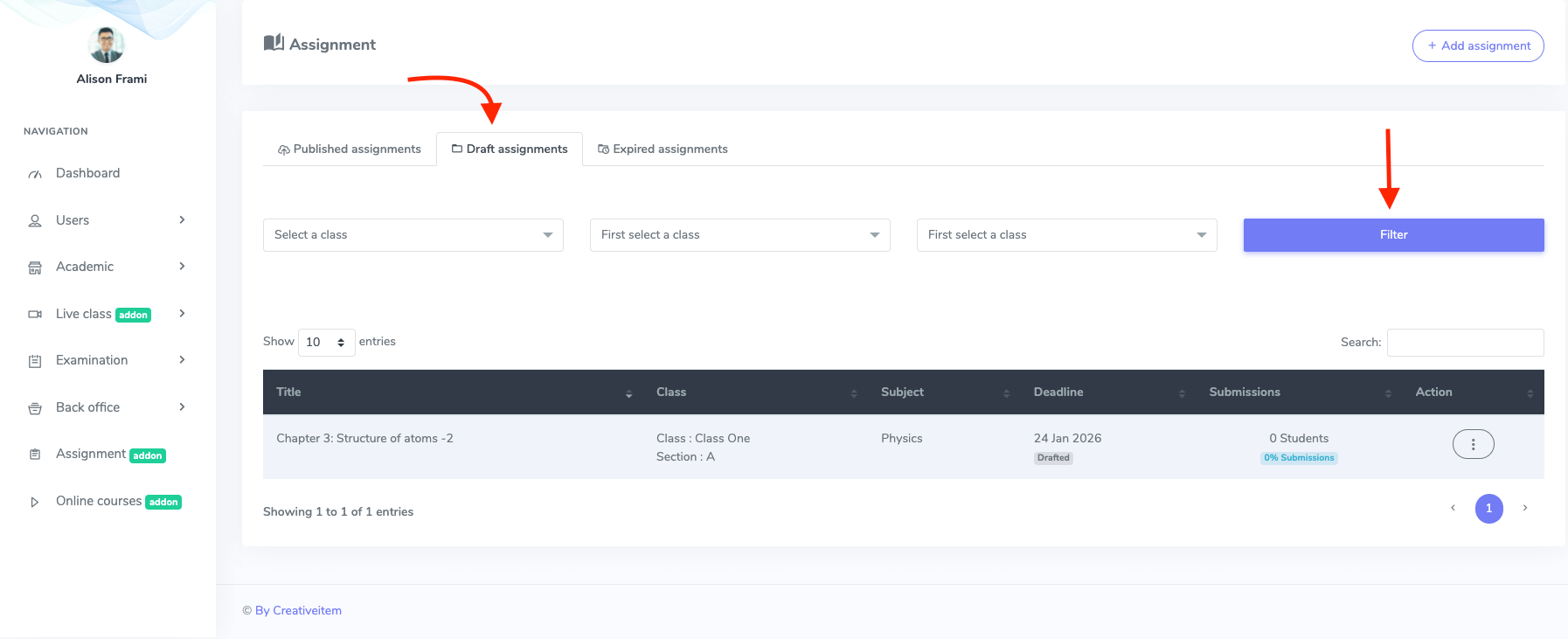This screenshot has width=1568, height=639.
Task: Click the Dashboard gauge icon in sidebar
Action: pyautogui.click(x=35, y=174)
